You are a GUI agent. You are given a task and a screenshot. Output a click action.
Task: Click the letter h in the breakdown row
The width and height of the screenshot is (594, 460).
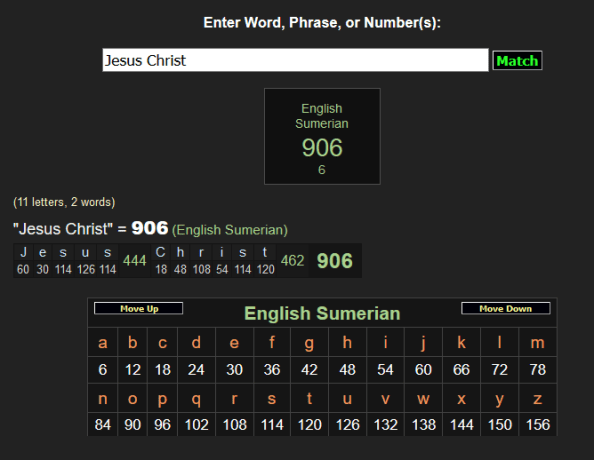pyautogui.click(x=180, y=252)
